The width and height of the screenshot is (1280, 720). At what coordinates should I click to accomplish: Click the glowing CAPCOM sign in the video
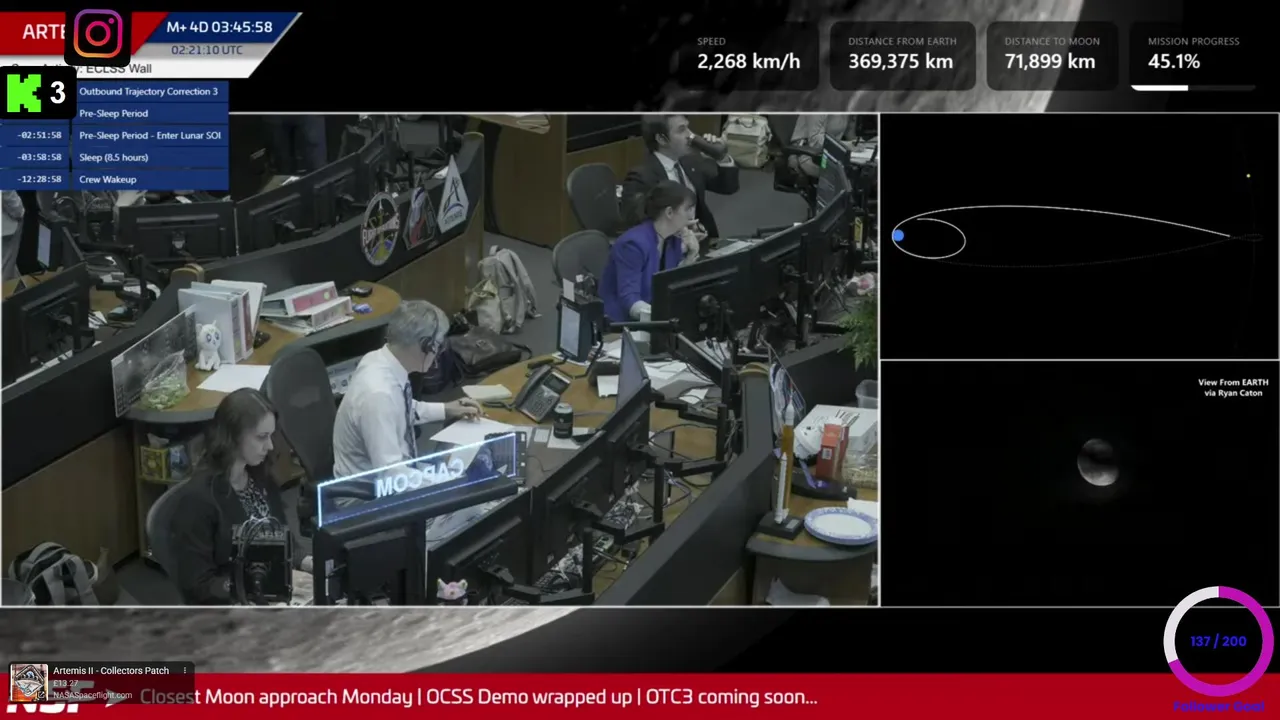419,480
